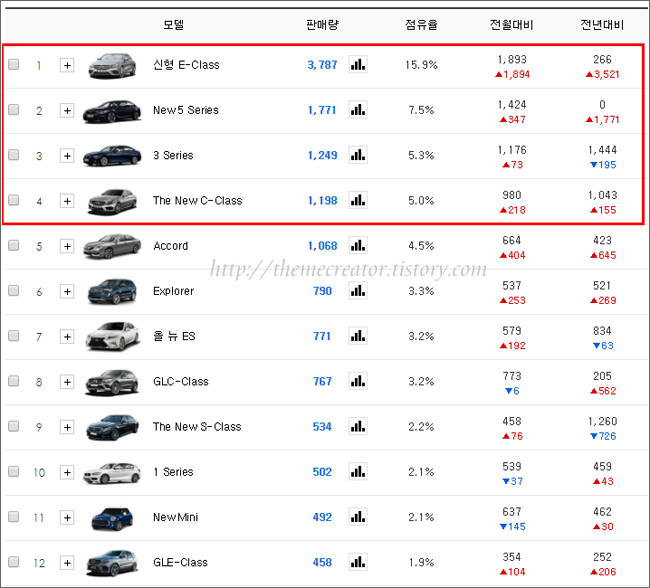Tick the Accord row checkbox

point(14,245)
